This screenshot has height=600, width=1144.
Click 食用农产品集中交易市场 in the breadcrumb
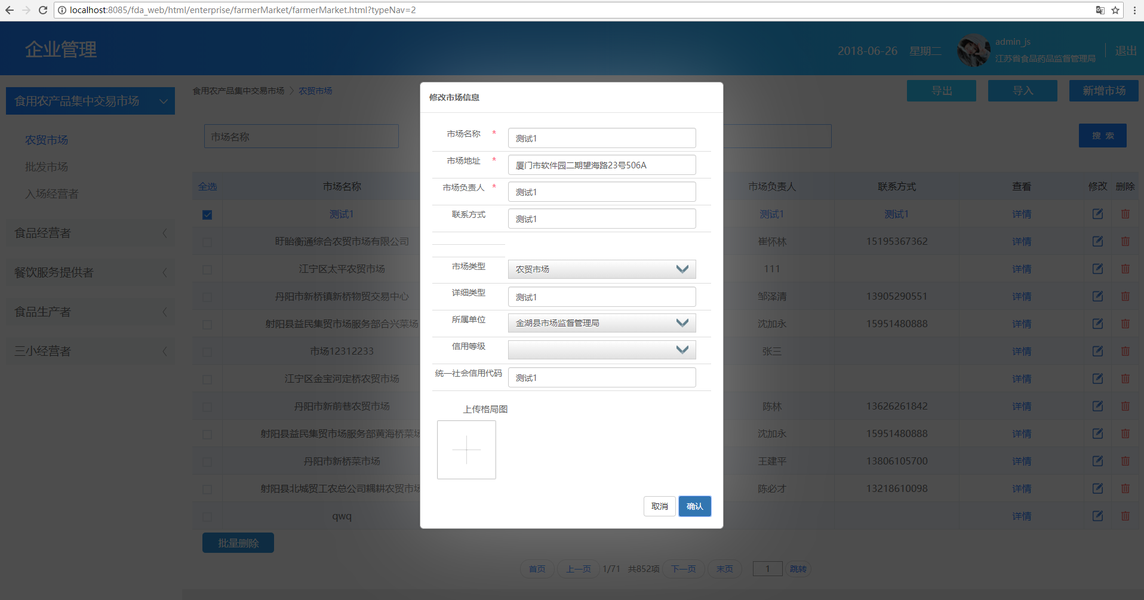(239, 91)
